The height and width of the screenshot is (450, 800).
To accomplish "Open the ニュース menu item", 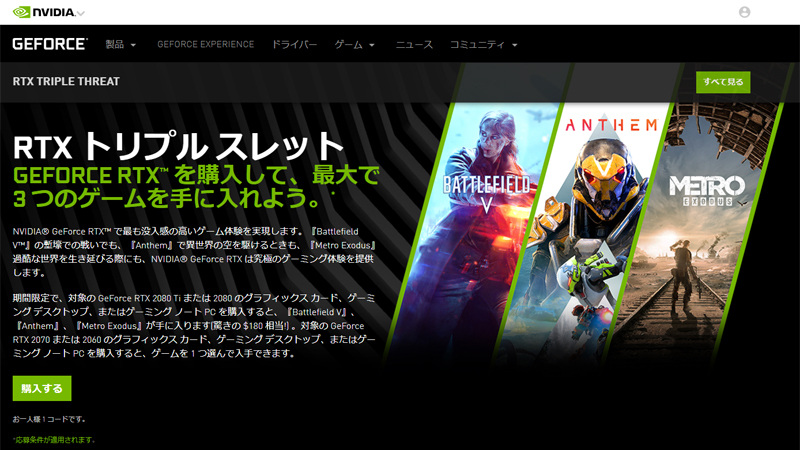I will coord(414,44).
